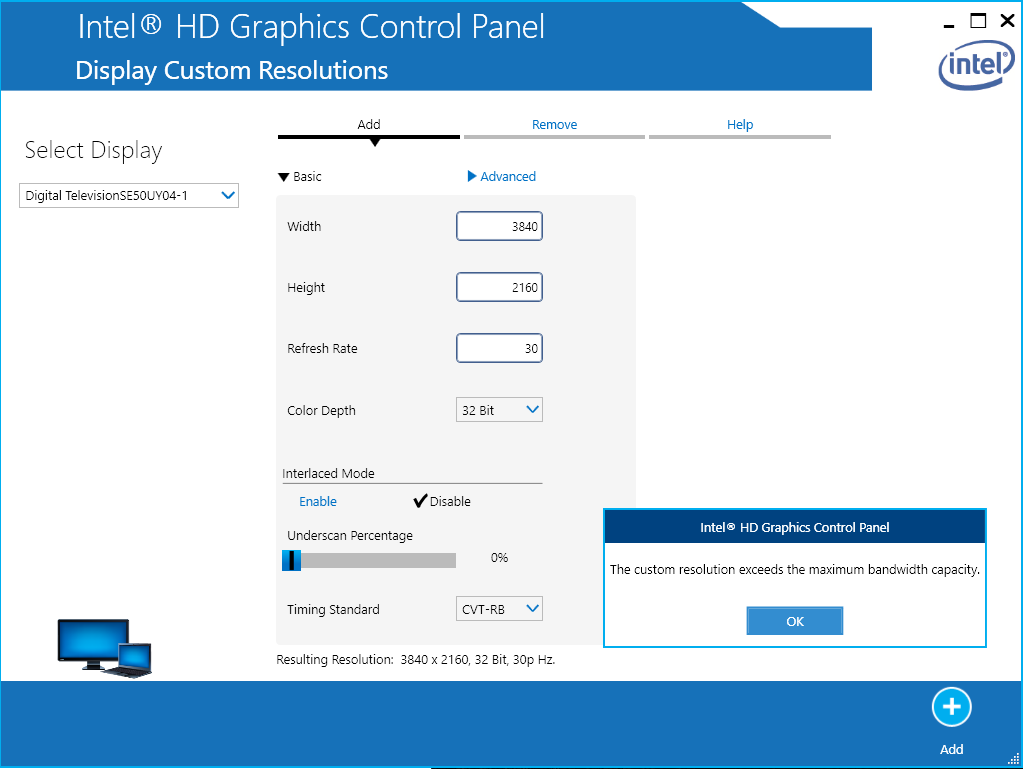Click OK in the bandwidth warning dialog
The height and width of the screenshot is (769, 1023).
[x=795, y=621]
